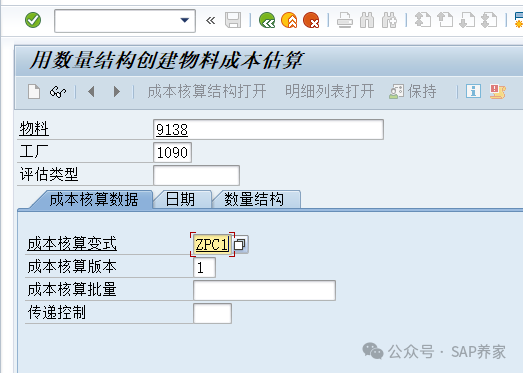The height and width of the screenshot is (373, 523).
Task: Click the Create New Session icon
Action: pyautogui.click(x=519, y=20)
